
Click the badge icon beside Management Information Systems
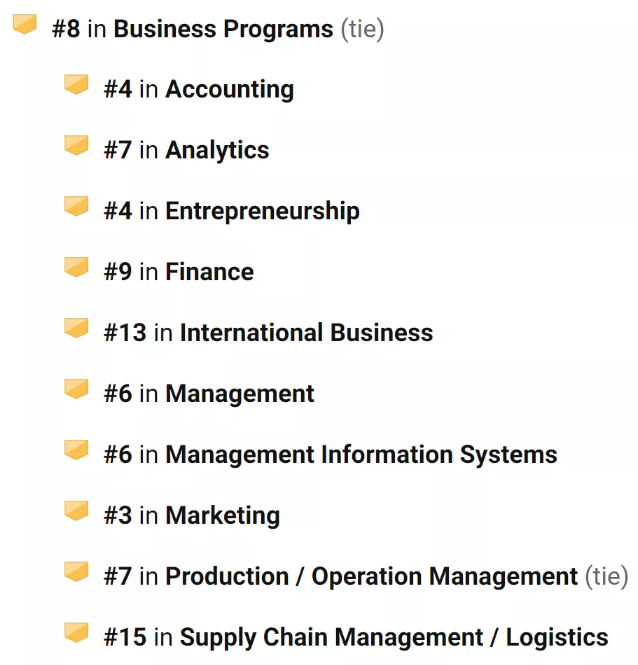pyautogui.click(x=76, y=450)
